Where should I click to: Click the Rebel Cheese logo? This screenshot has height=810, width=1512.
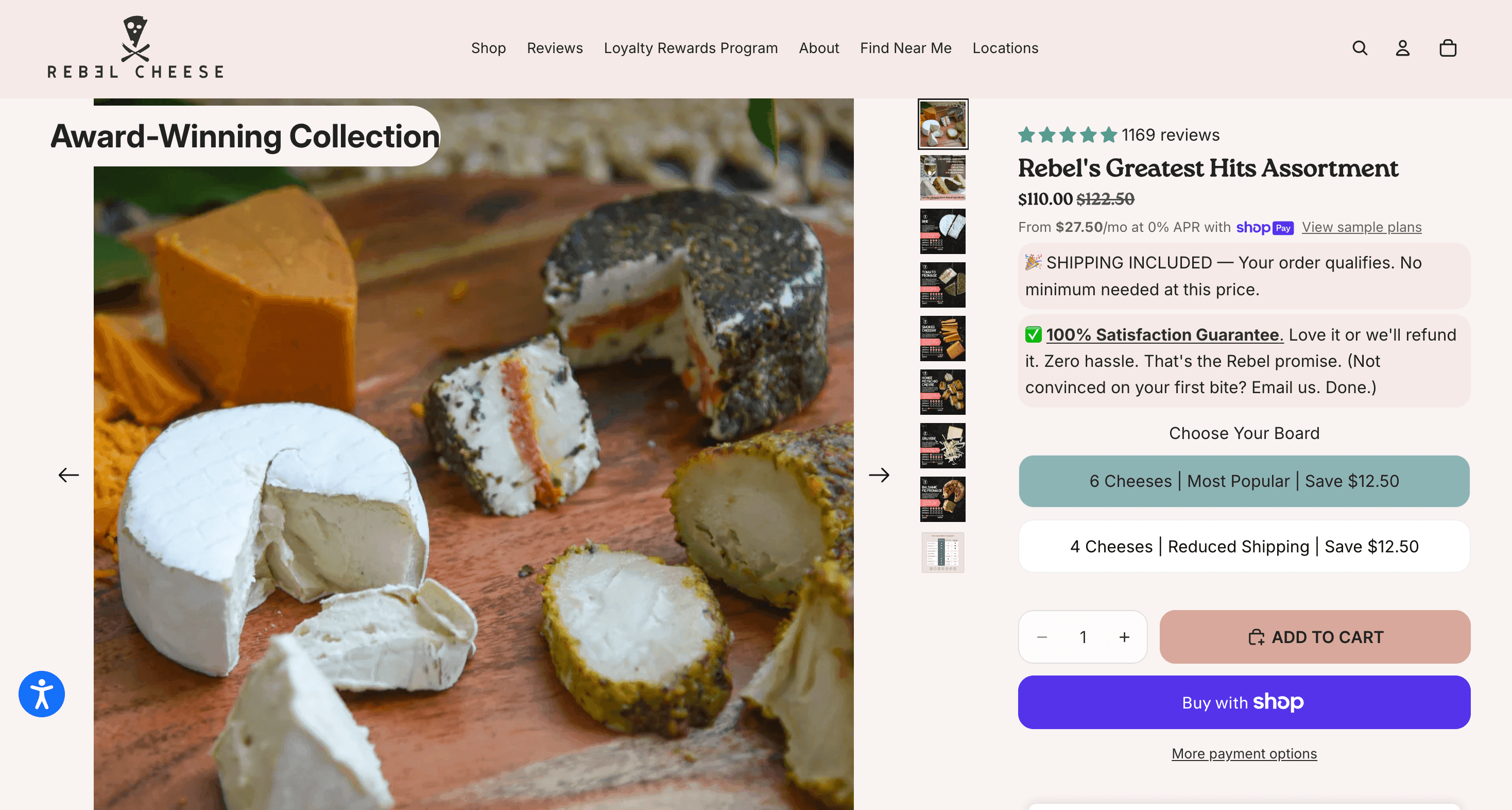(x=135, y=47)
